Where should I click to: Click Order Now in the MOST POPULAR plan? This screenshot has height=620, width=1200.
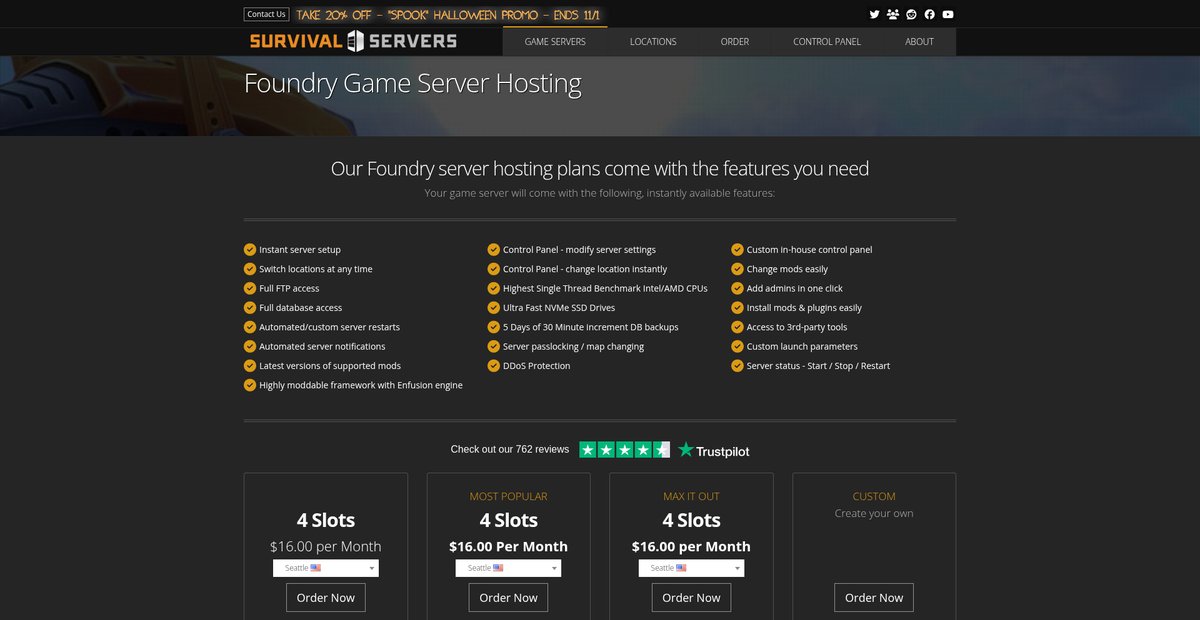(x=508, y=598)
